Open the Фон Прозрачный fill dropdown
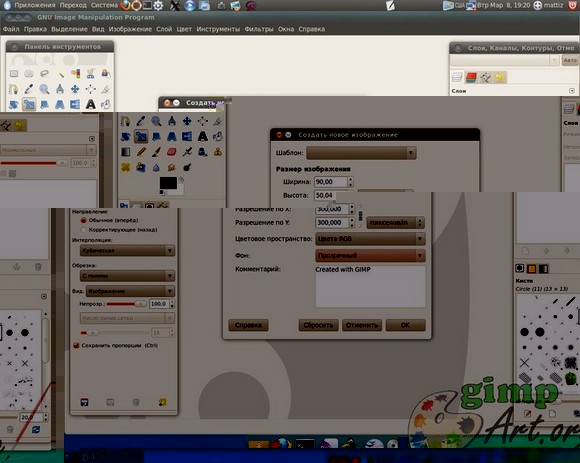 pos(370,256)
